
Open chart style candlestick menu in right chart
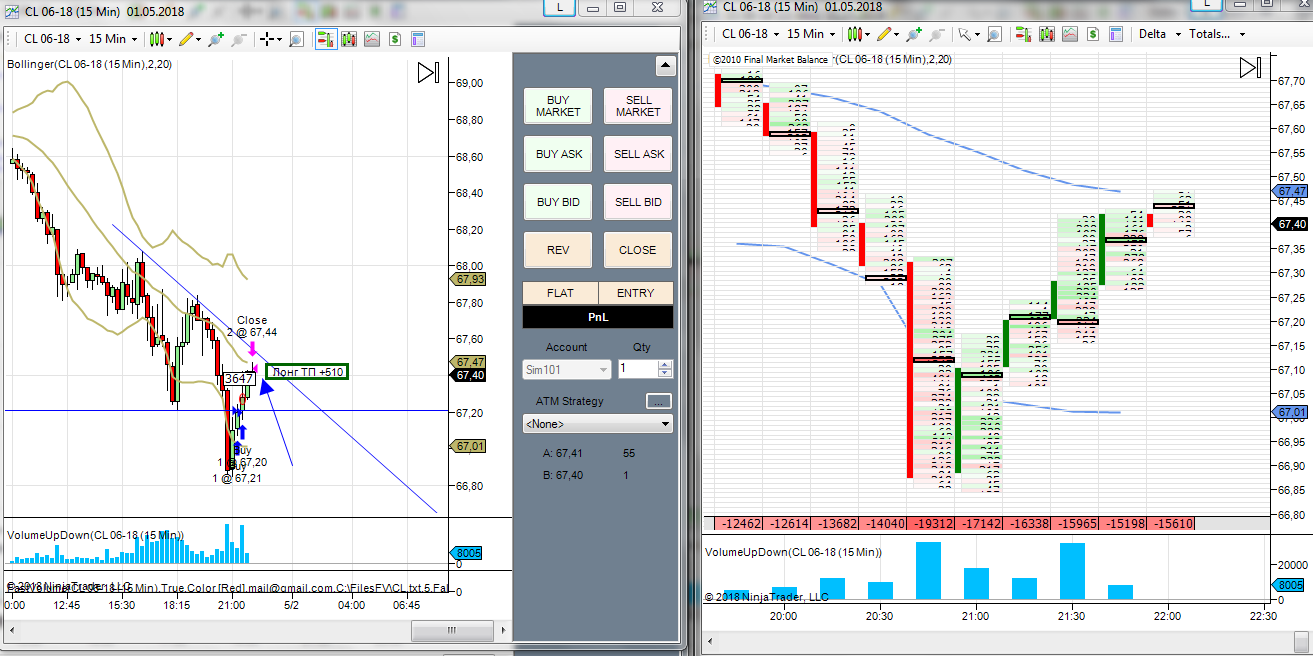(x=858, y=33)
